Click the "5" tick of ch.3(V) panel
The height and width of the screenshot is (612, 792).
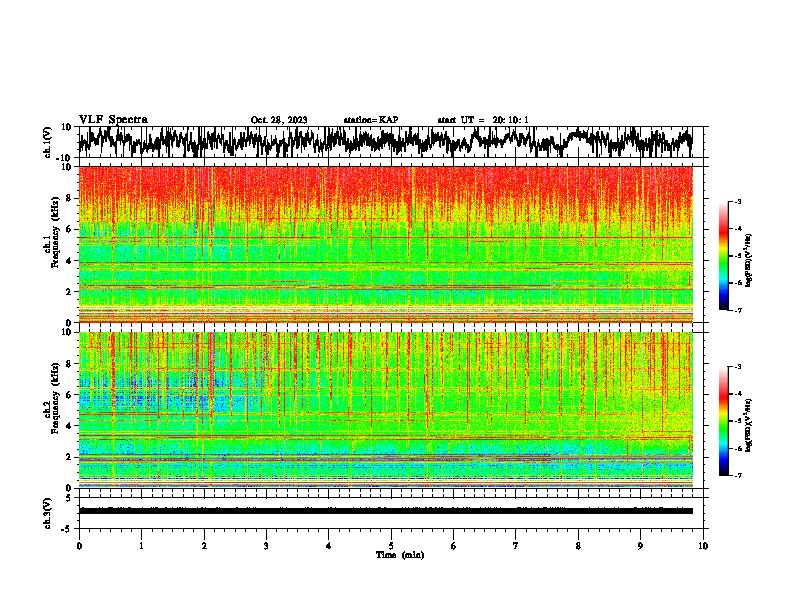(x=69, y=498)
